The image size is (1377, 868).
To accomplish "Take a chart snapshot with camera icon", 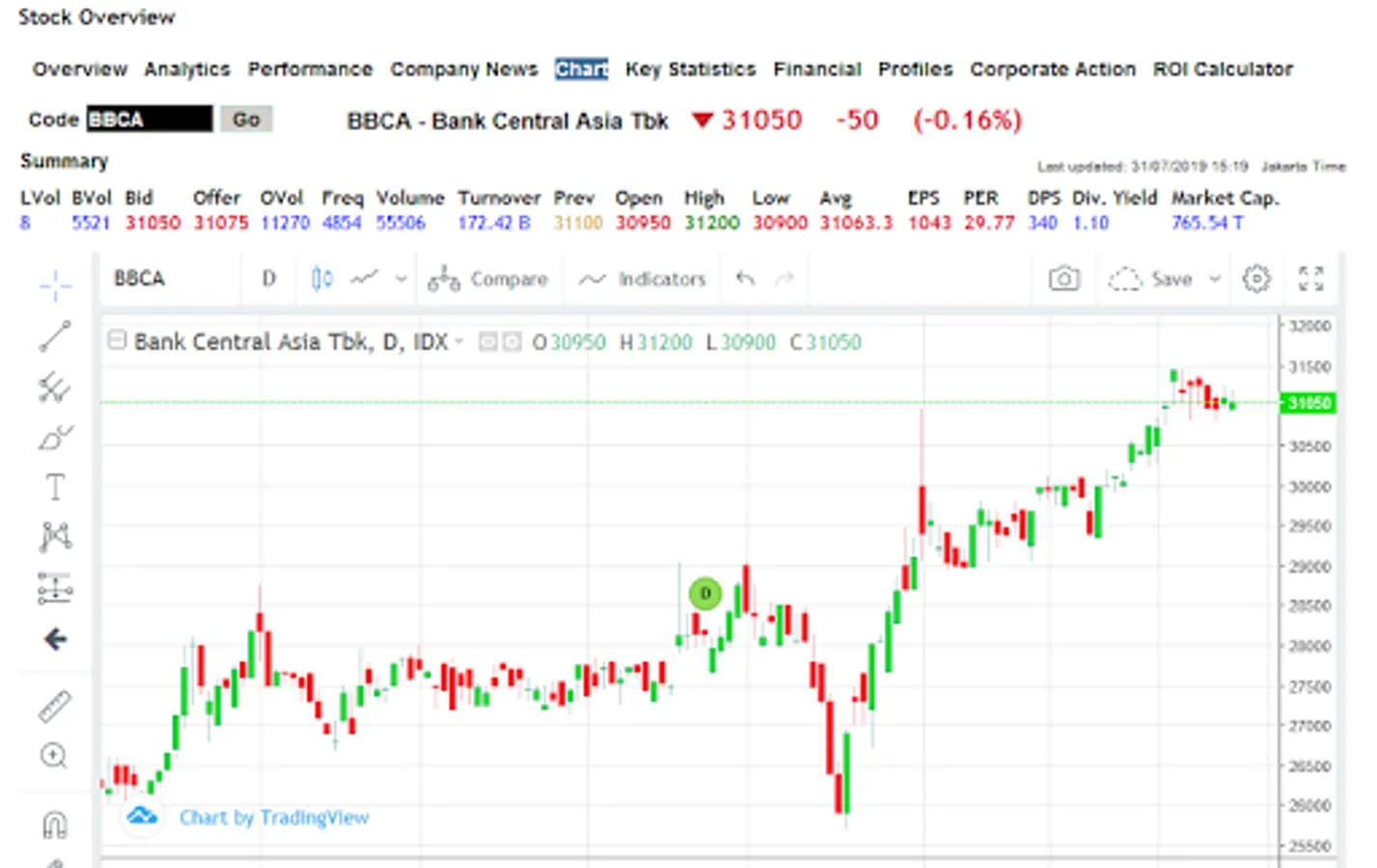I will [1063, 280].
